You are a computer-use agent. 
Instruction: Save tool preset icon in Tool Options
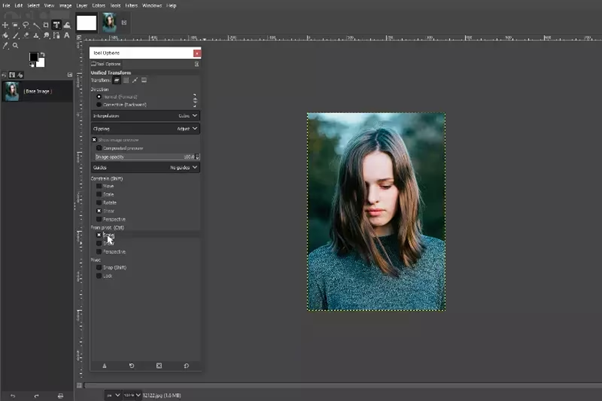point(104,366)
